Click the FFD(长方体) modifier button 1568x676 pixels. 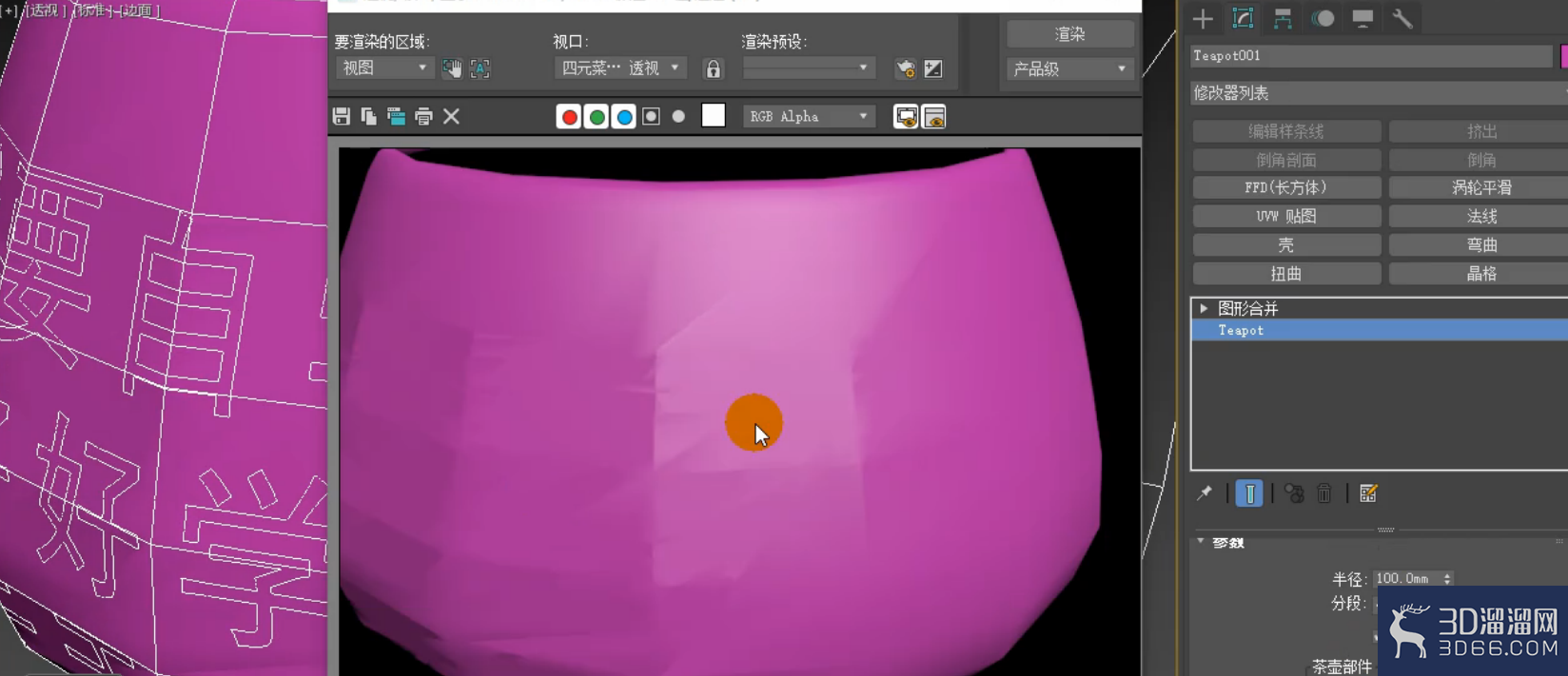pyautogui.click(x=1286, y=187)
